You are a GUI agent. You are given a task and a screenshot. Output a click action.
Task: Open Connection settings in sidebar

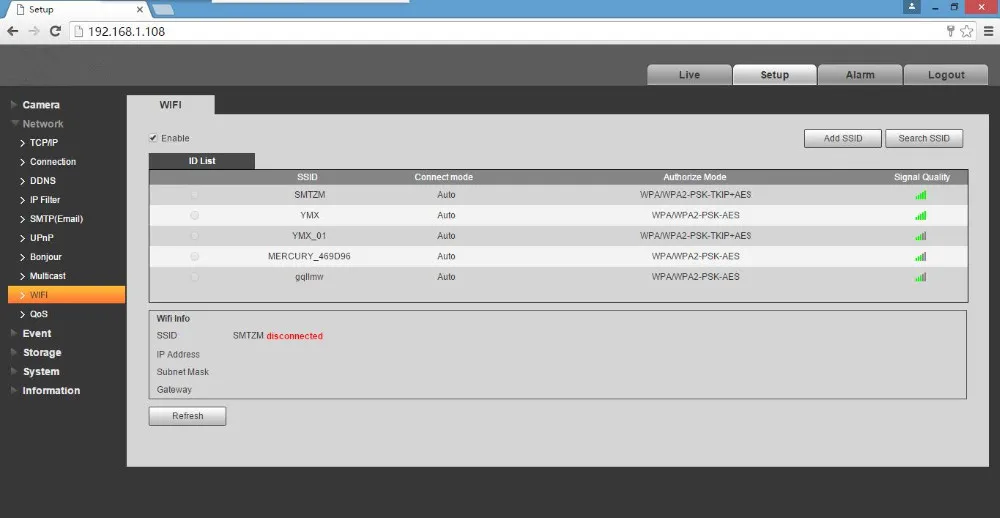coord(52,162)
